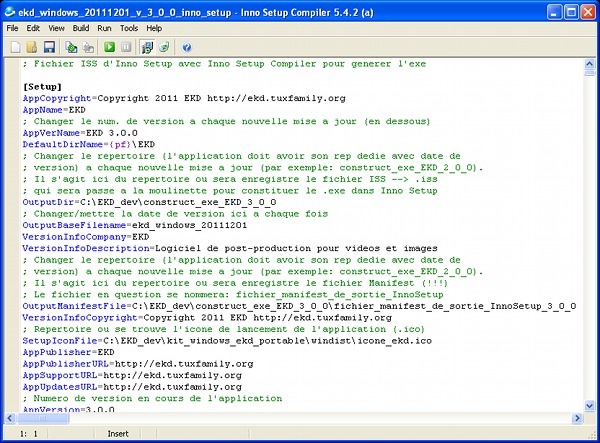
Task: Toggle the Target Setup toolbar icon
Action: [x=147, y=47]
